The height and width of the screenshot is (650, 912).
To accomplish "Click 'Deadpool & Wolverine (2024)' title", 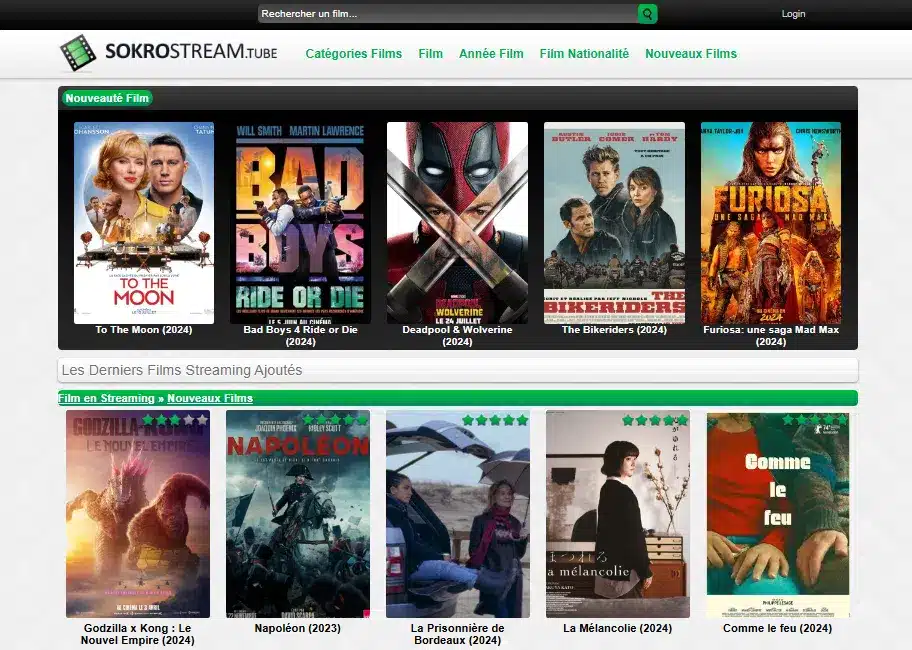I will (457, 335).
